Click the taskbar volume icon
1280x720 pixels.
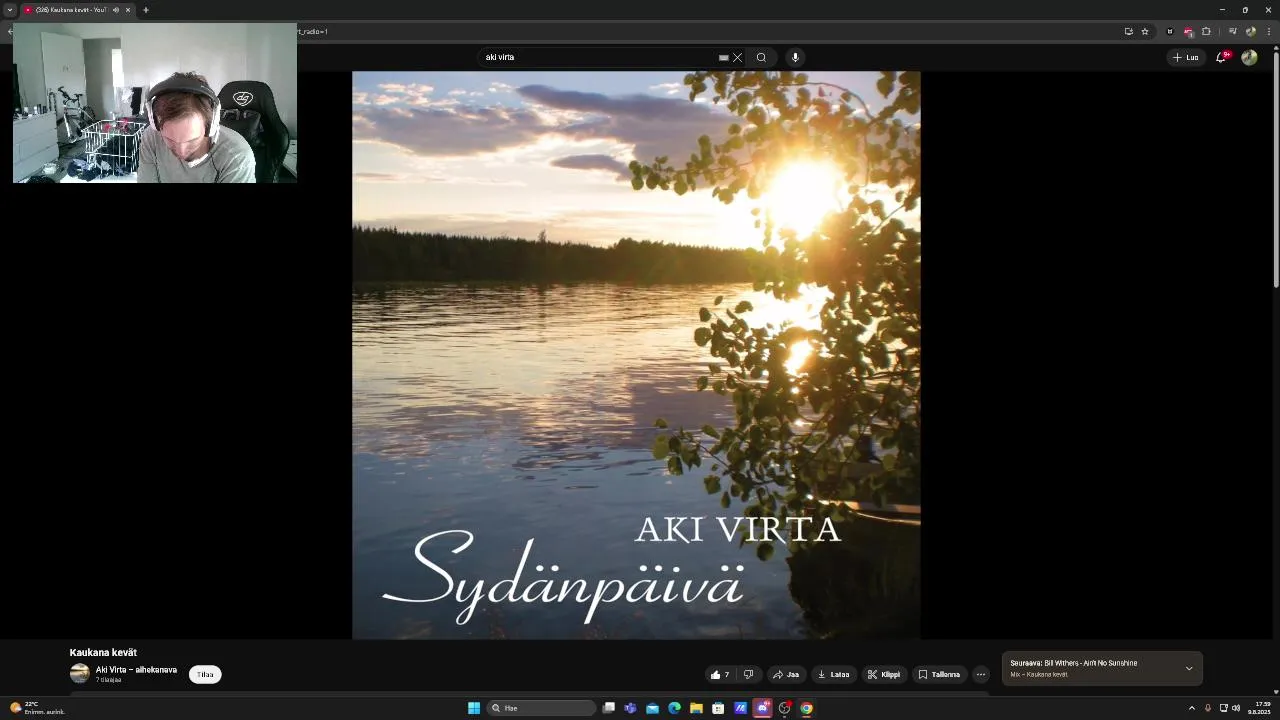[x=1236, y=708]
